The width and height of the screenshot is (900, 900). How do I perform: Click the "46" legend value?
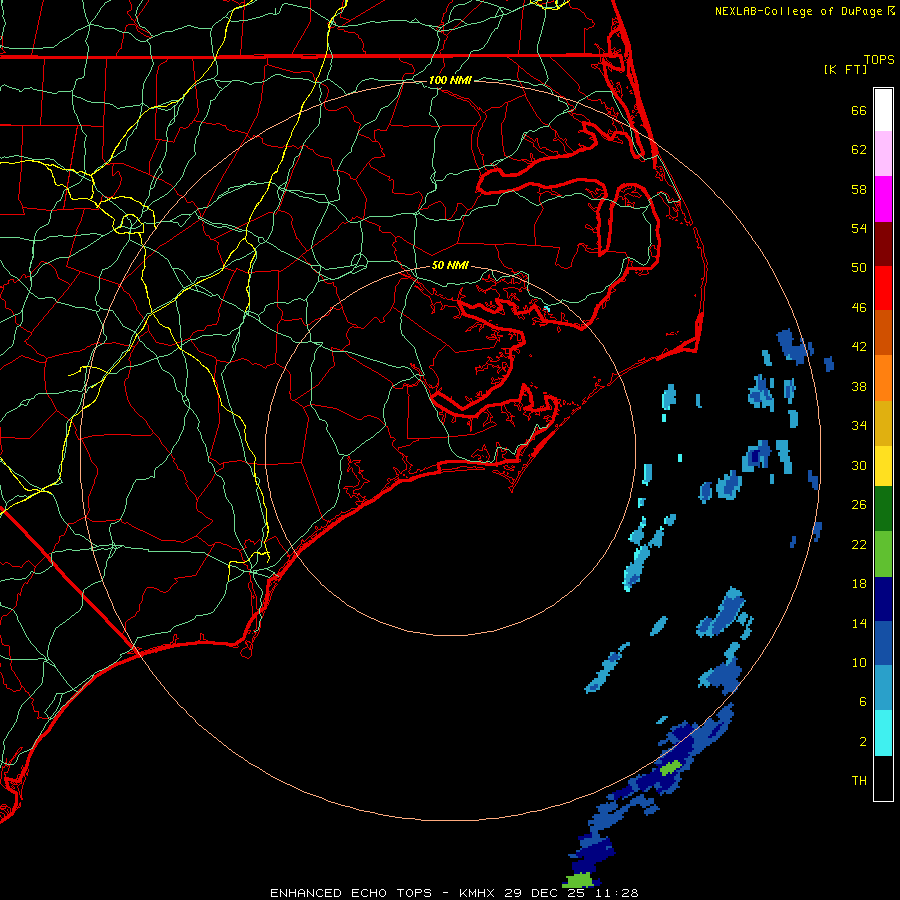pos(859,308)
